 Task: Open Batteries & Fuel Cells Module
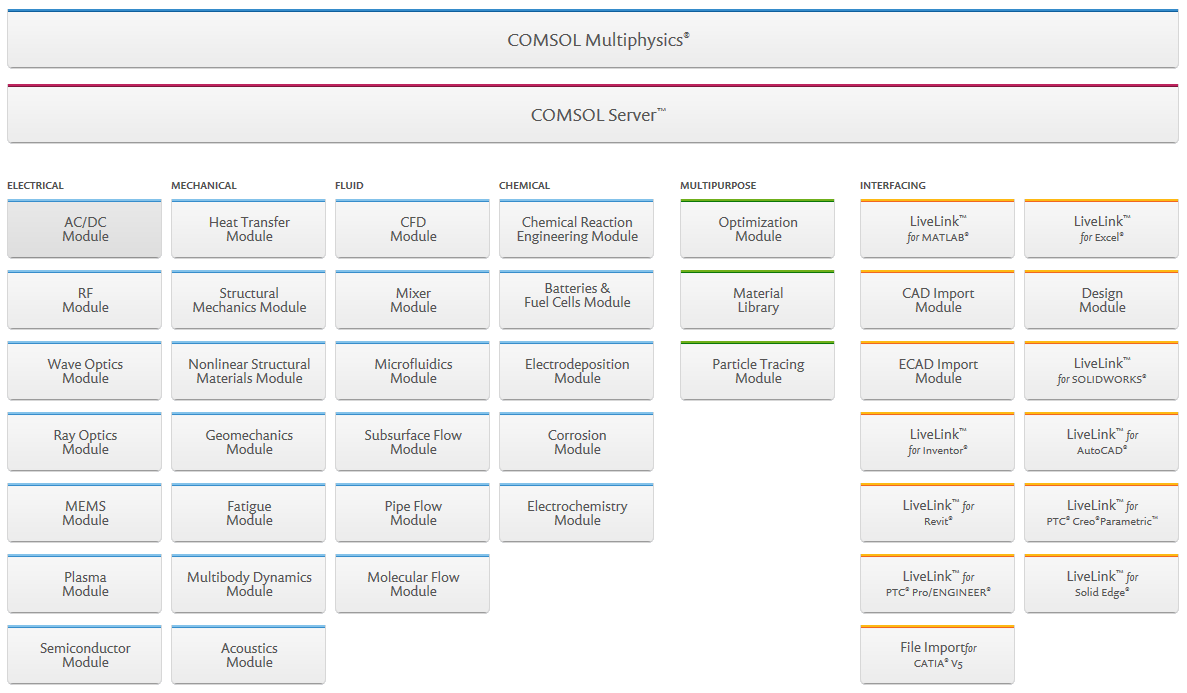click(577, 301)
